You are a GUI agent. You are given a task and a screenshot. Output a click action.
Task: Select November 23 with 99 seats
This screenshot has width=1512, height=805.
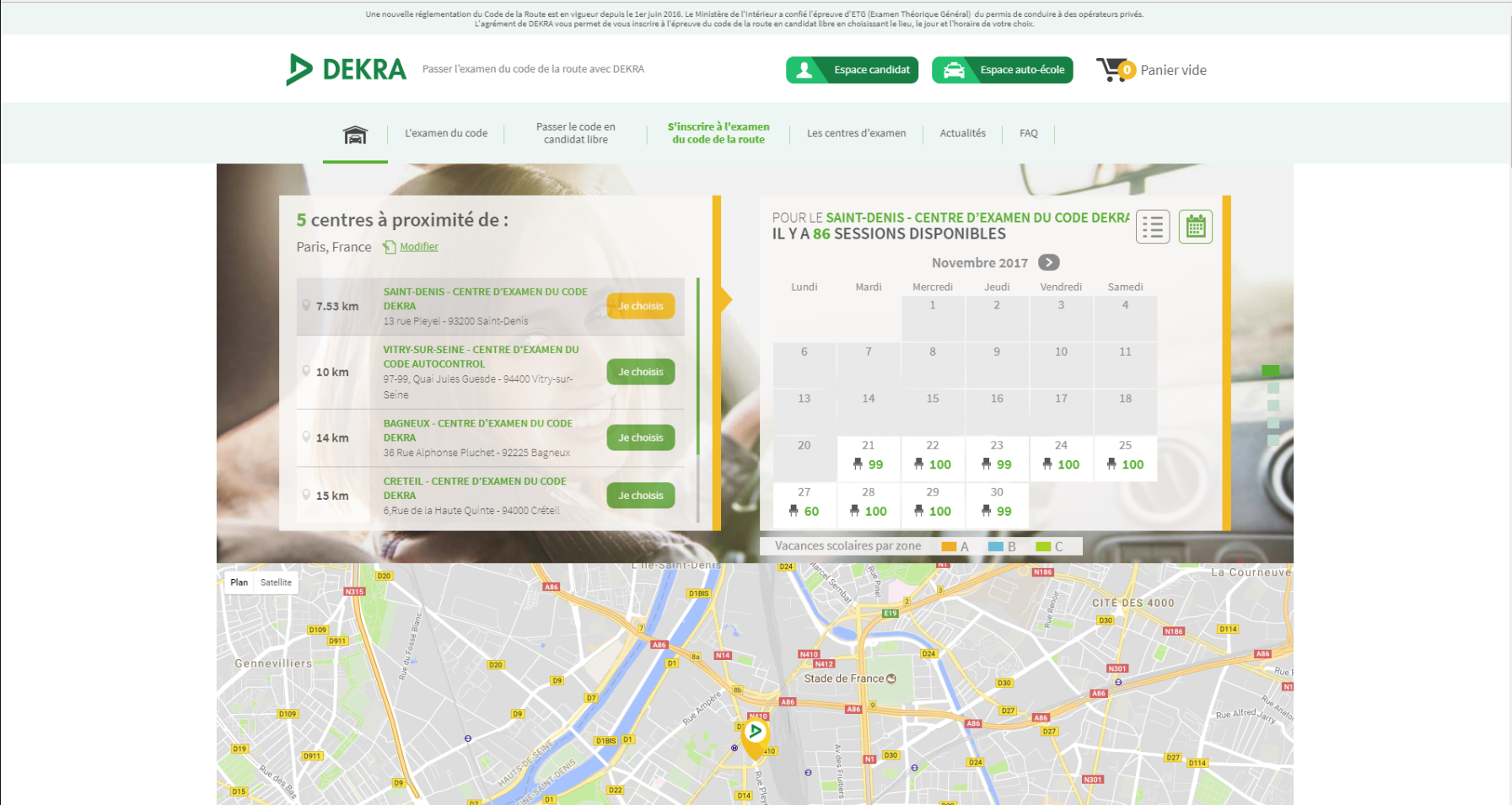[997, 459]
